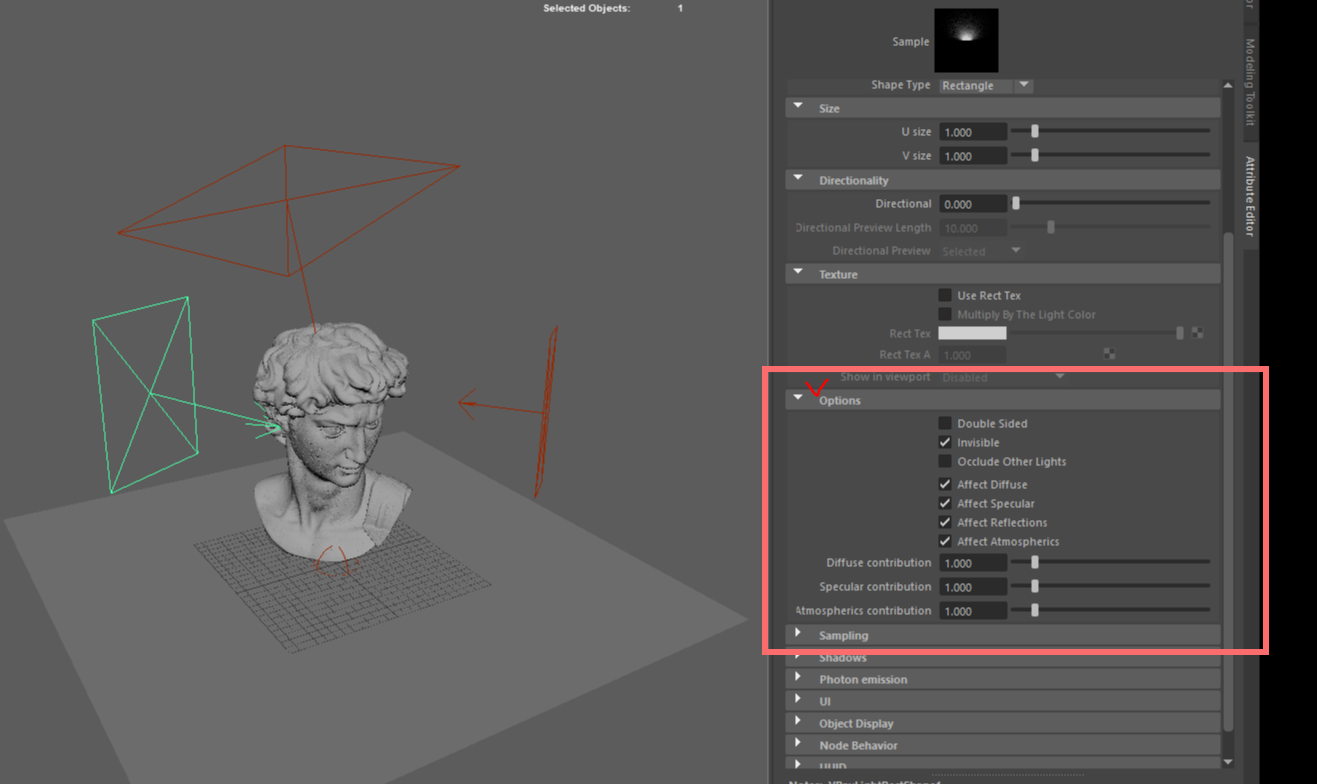Click the Specular contribution value field

pyautogui.click(x=973, y=587)
